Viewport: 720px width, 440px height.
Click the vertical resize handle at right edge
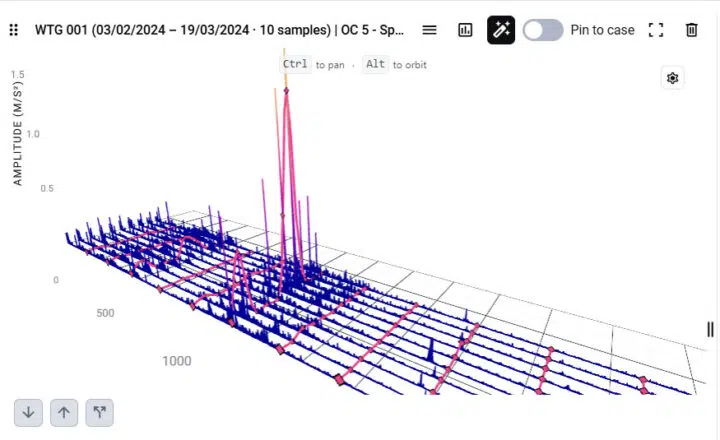710,329
